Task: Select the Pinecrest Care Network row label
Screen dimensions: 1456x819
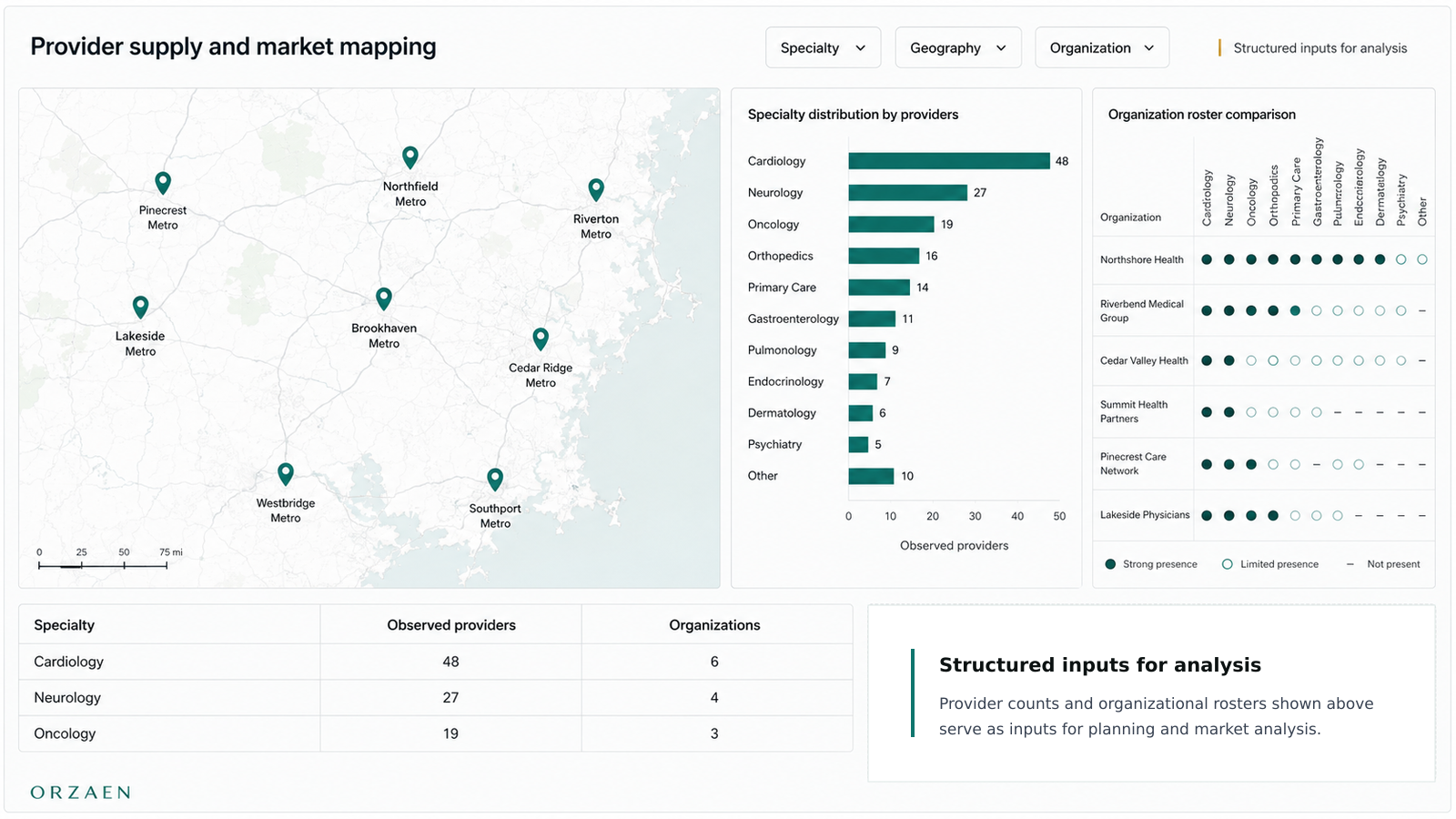Action: tap(1133, 463)
